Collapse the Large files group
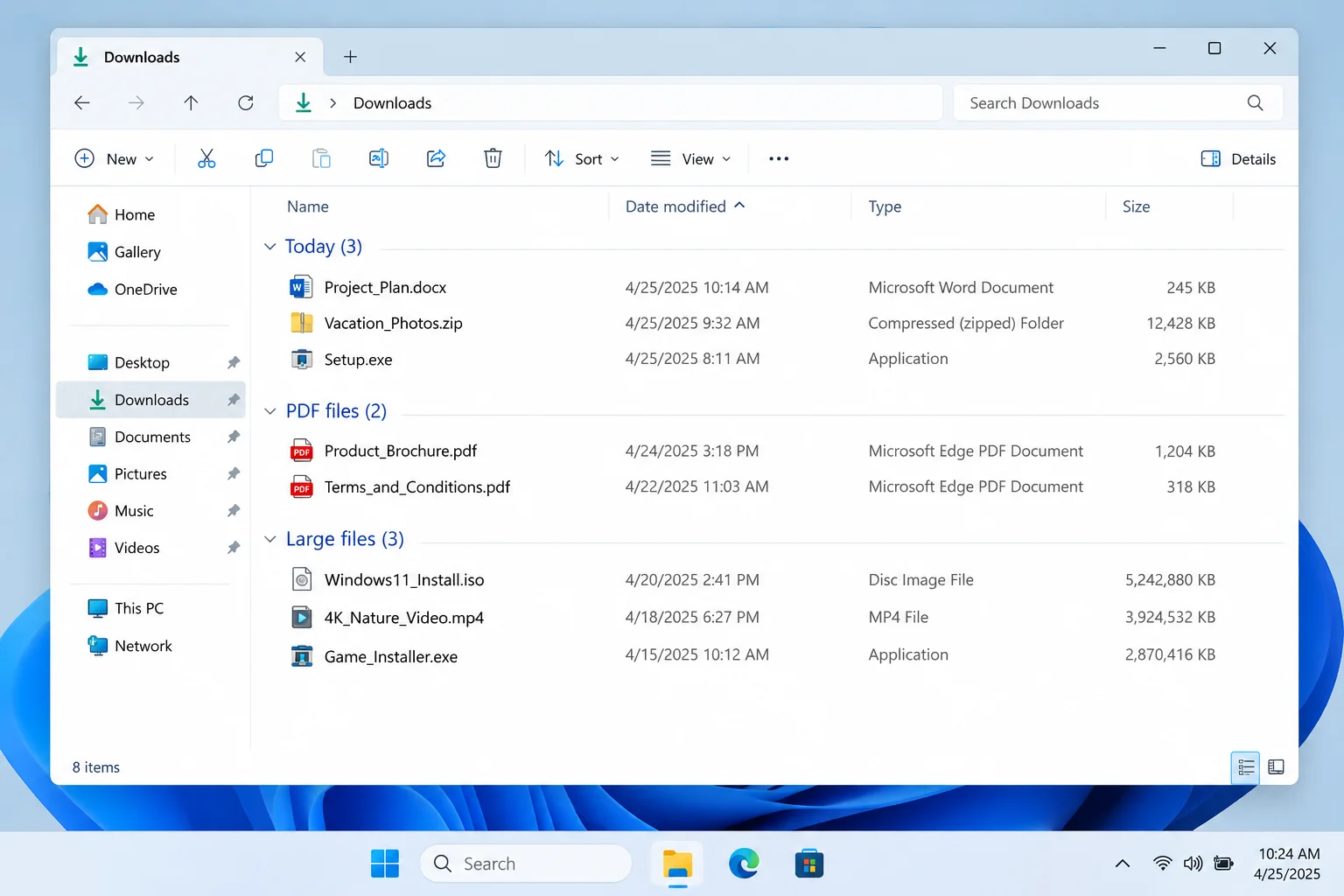The width and height of the screenshot is (1344, 896). tap(270, 539)
